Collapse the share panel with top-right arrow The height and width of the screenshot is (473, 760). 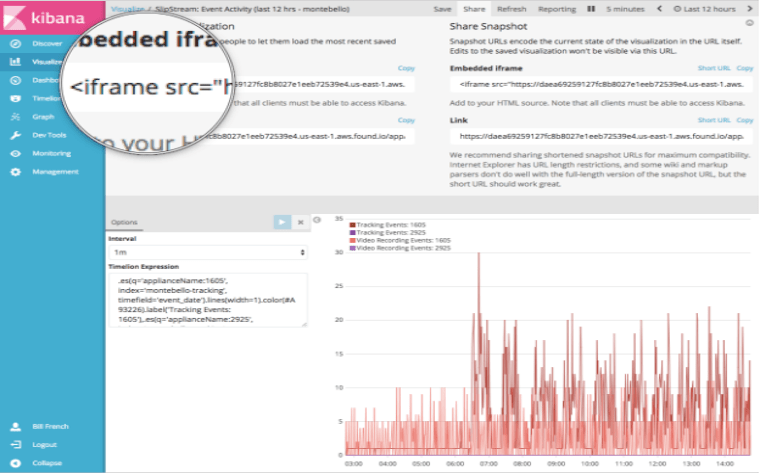pos(749,23)
